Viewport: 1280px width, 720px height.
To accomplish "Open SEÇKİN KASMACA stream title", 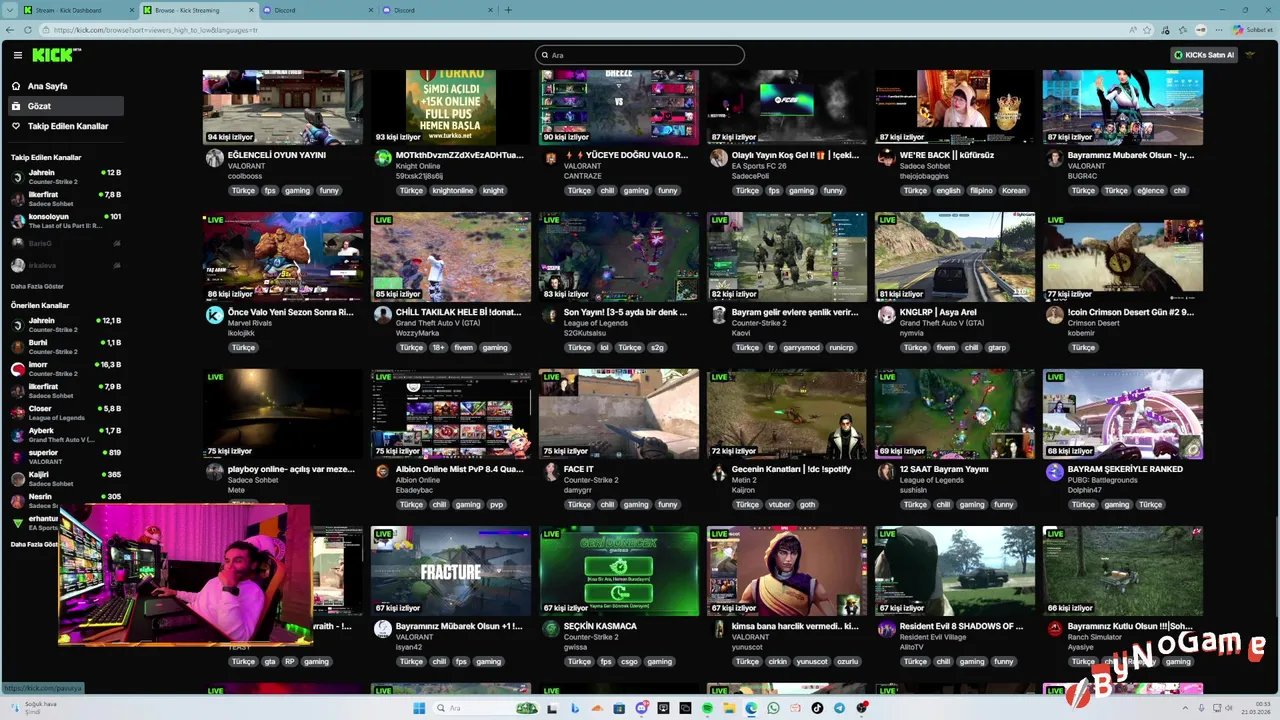I will coord(600,626).
